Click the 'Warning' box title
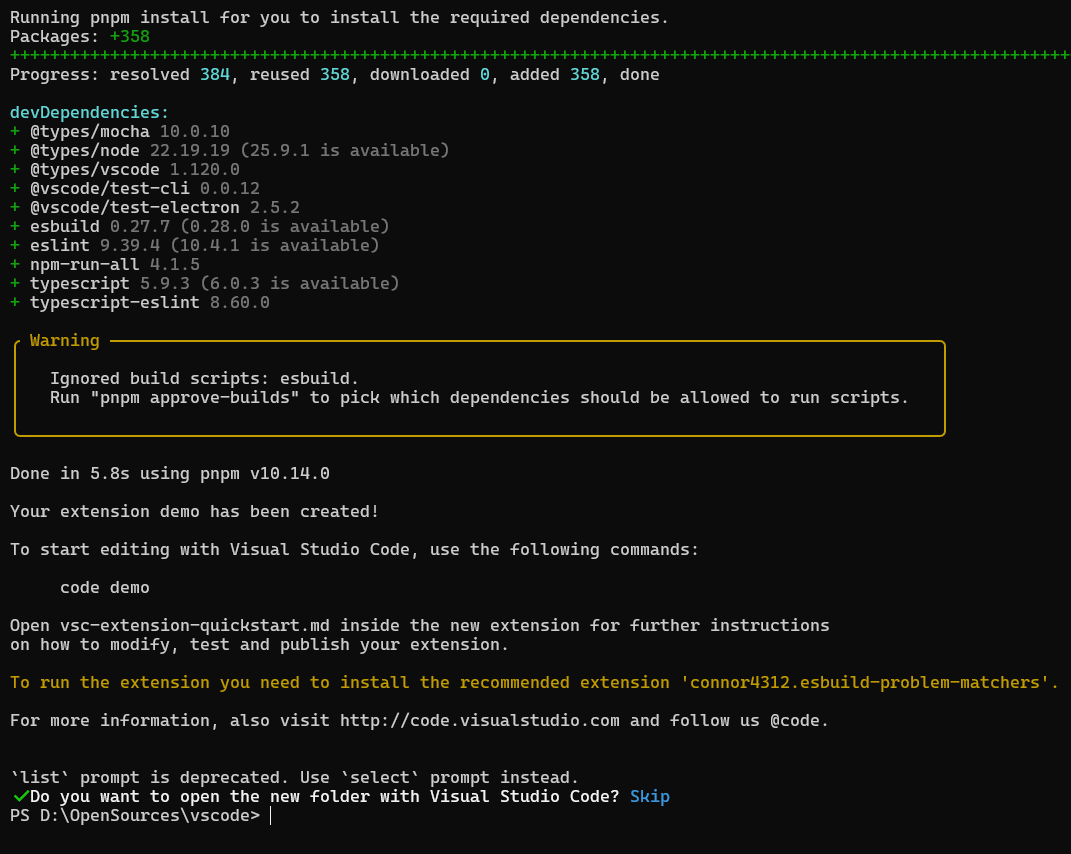 [65, 340]
